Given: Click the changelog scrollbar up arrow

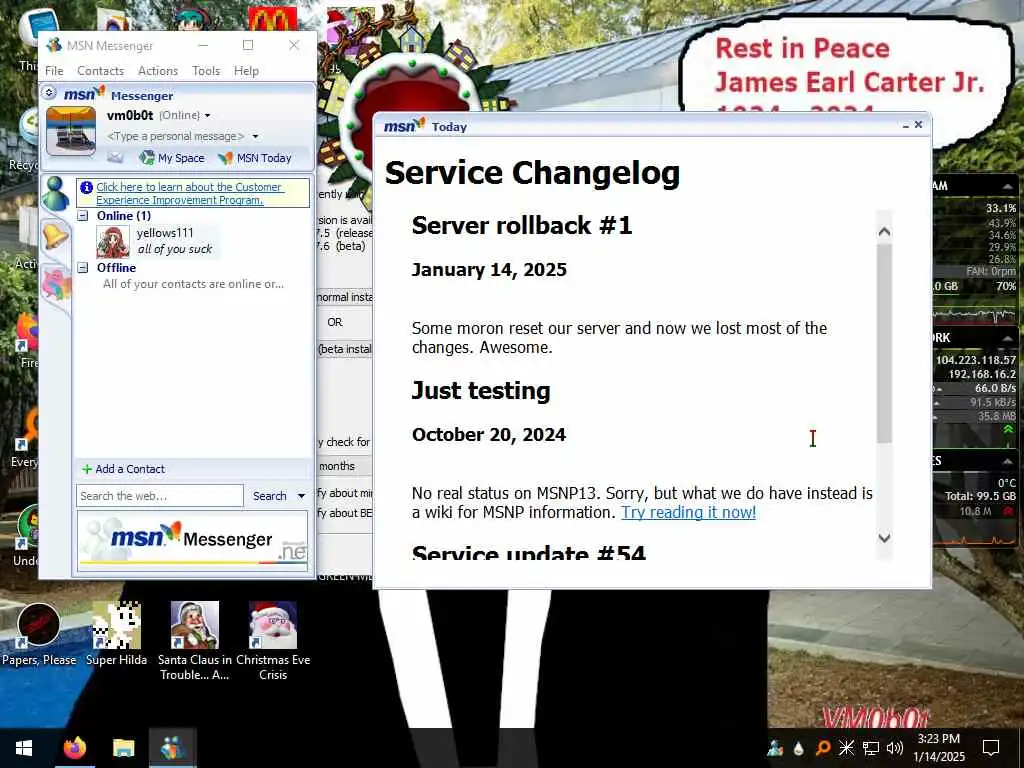Looking at the screenshot, I should pos(884,231).
